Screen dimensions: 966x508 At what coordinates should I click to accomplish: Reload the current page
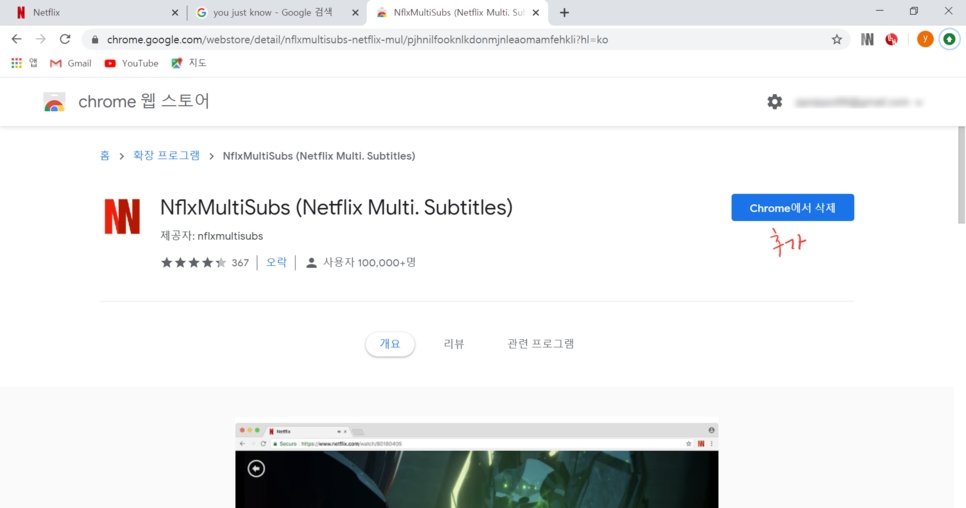65,39
